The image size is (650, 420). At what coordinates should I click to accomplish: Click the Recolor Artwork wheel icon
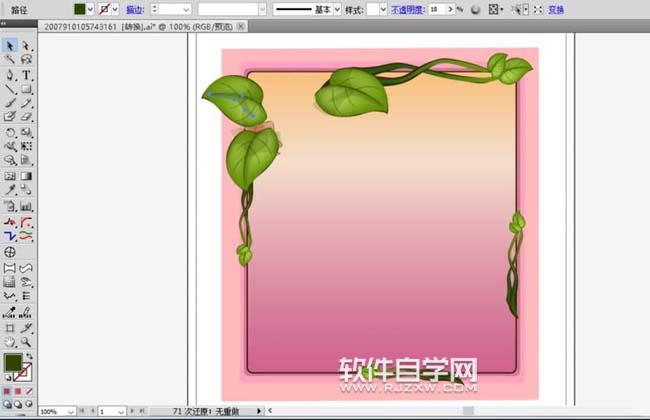coord(475,10)
